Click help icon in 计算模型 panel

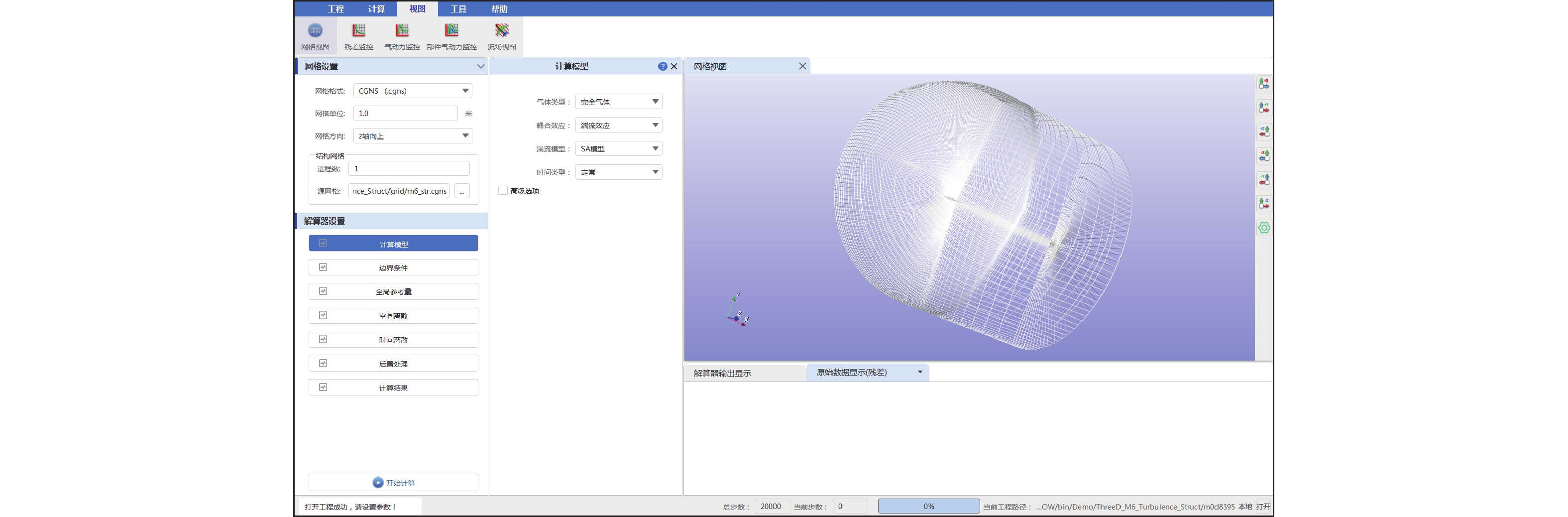(662, 66)
